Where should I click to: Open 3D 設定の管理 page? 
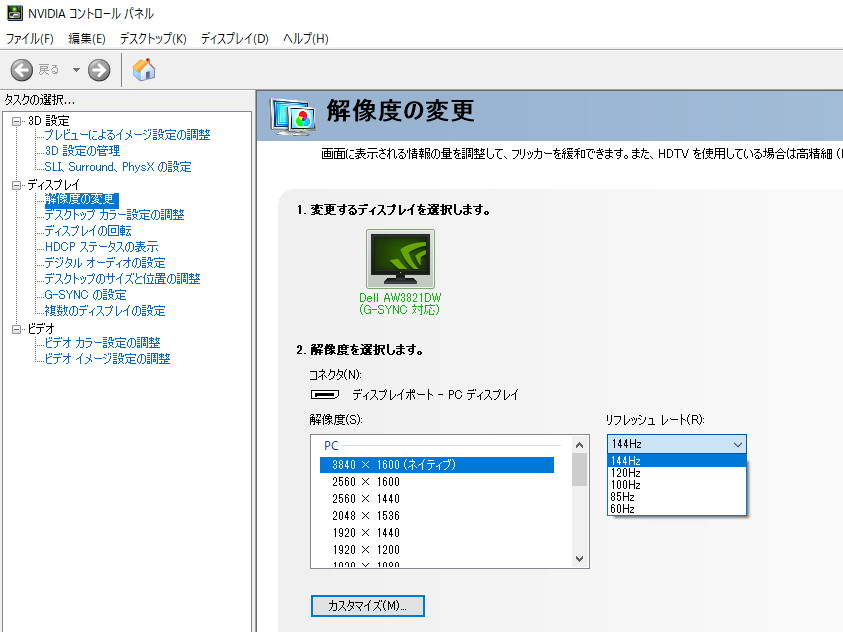[82, 151]
